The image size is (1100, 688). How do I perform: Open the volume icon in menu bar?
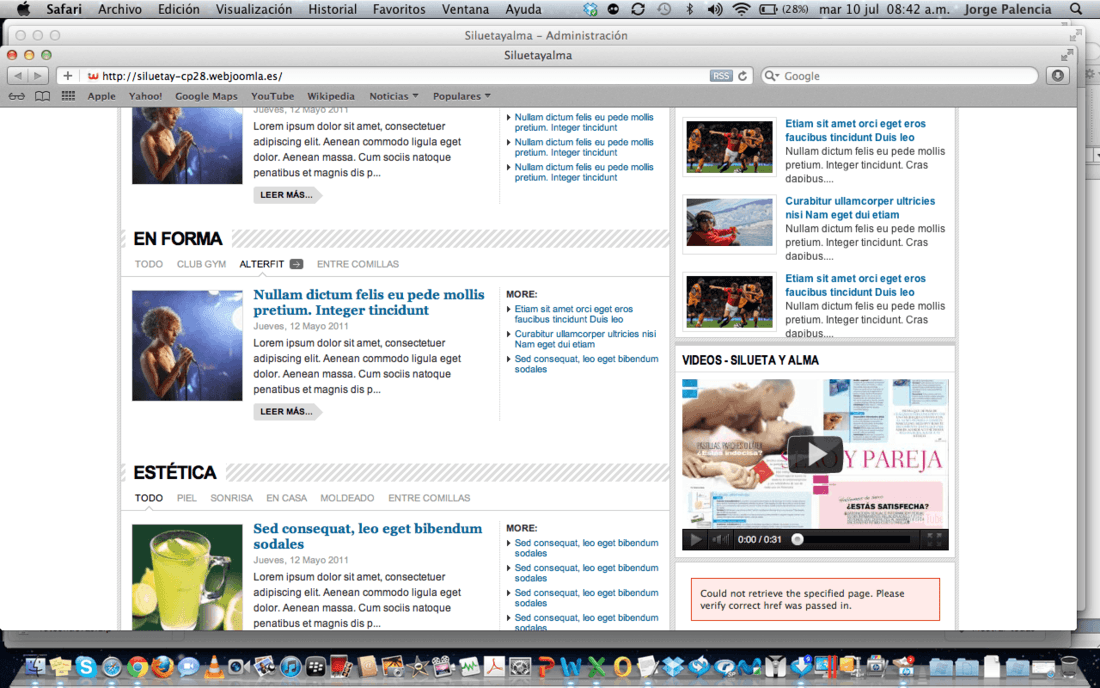pos(715,9)
